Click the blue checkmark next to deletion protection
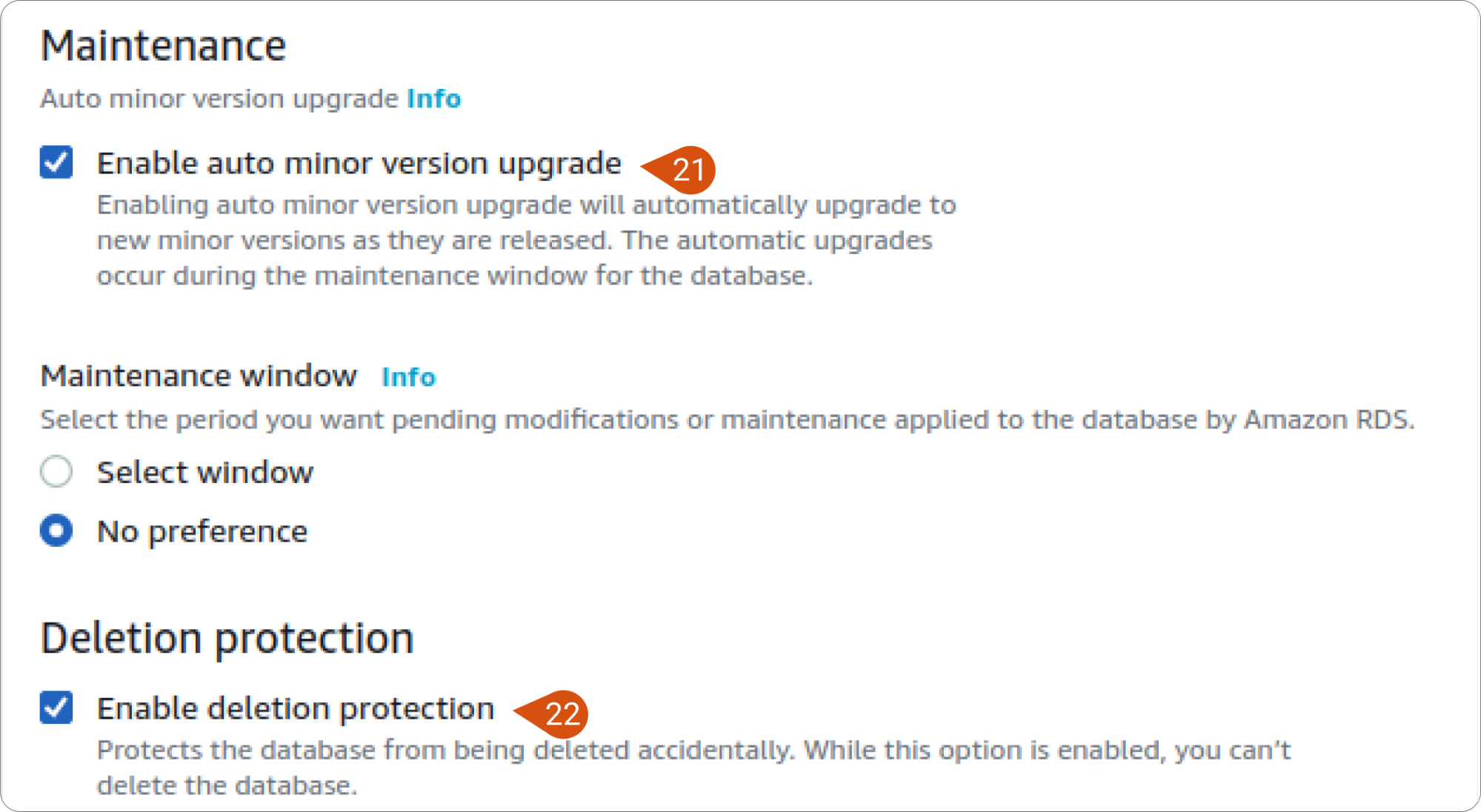1481x812 pixels. pos(56,708)
